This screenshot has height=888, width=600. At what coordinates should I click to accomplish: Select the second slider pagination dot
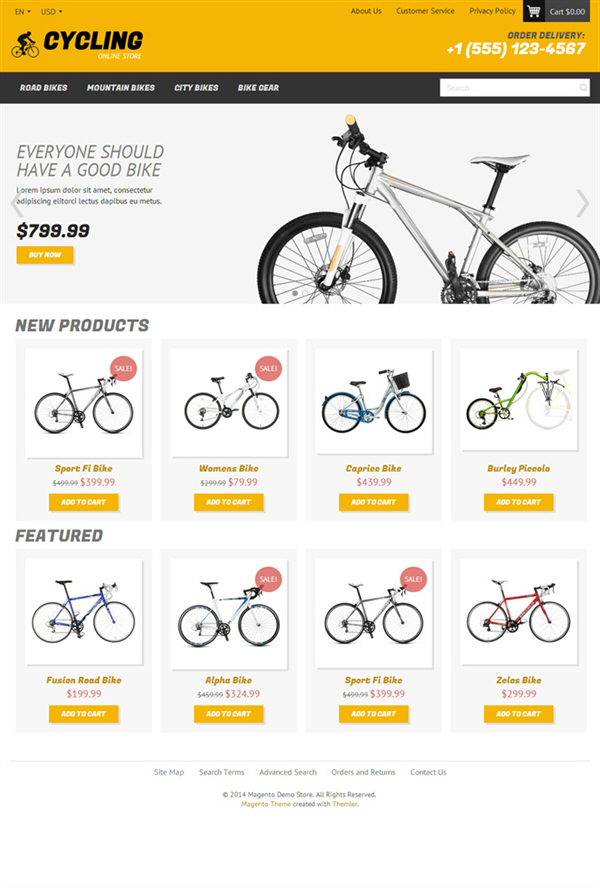pos(305,293)
